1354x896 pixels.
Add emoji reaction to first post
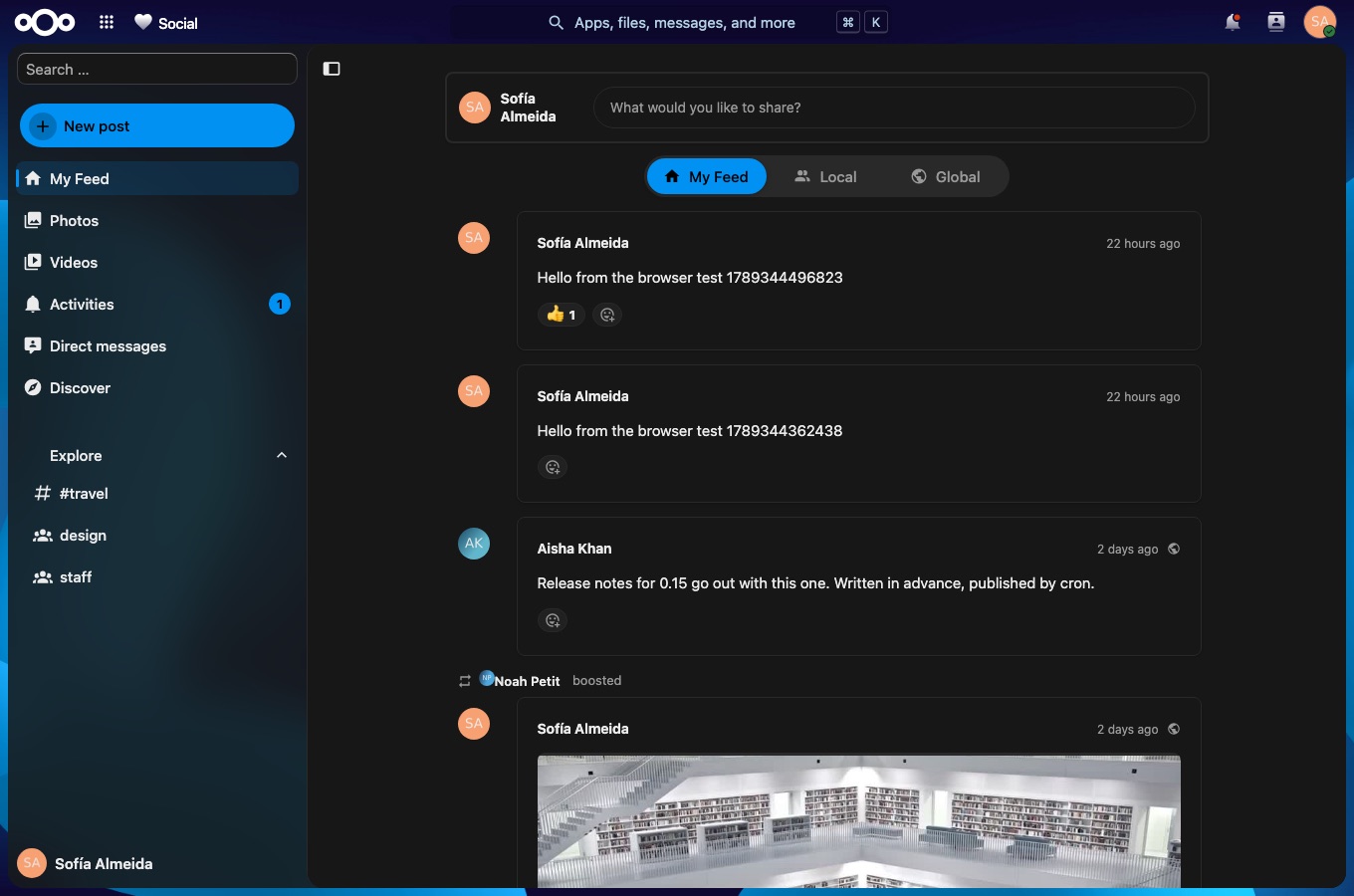pos(607,315)
